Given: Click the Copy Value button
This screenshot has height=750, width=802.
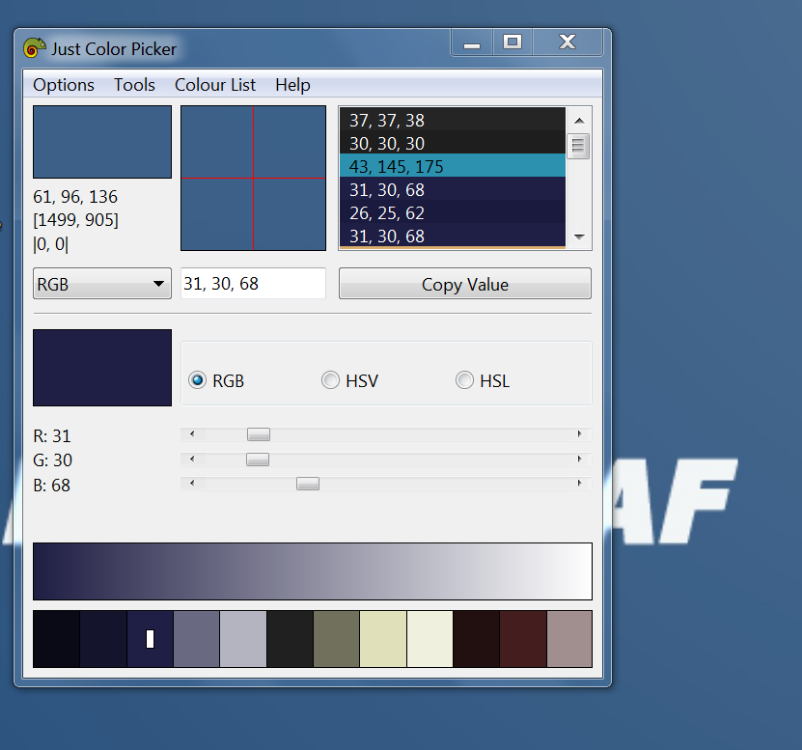Looking at the screenshot, I should tap(465, 284).
